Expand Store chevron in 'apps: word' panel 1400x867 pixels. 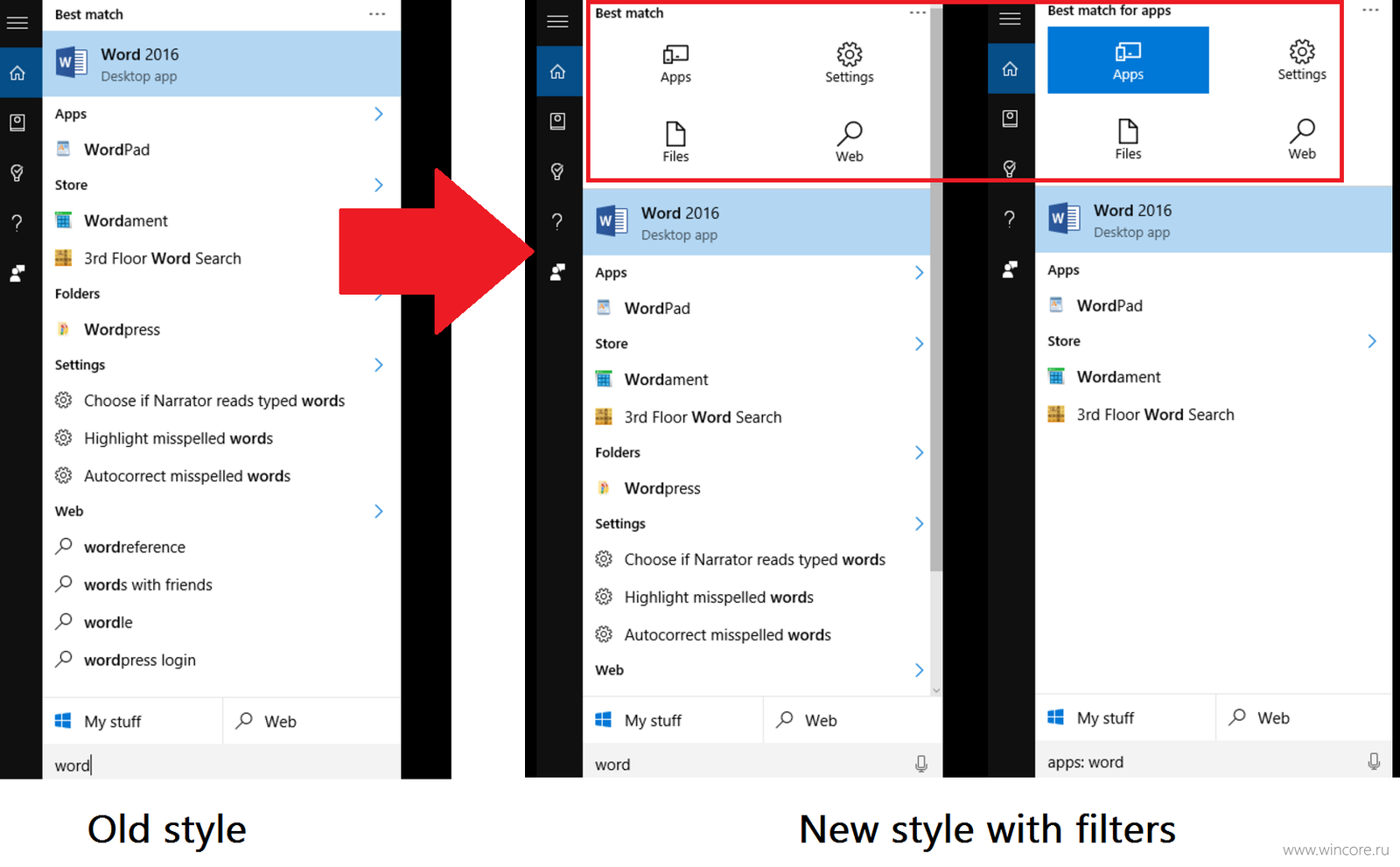[1371, 341]
